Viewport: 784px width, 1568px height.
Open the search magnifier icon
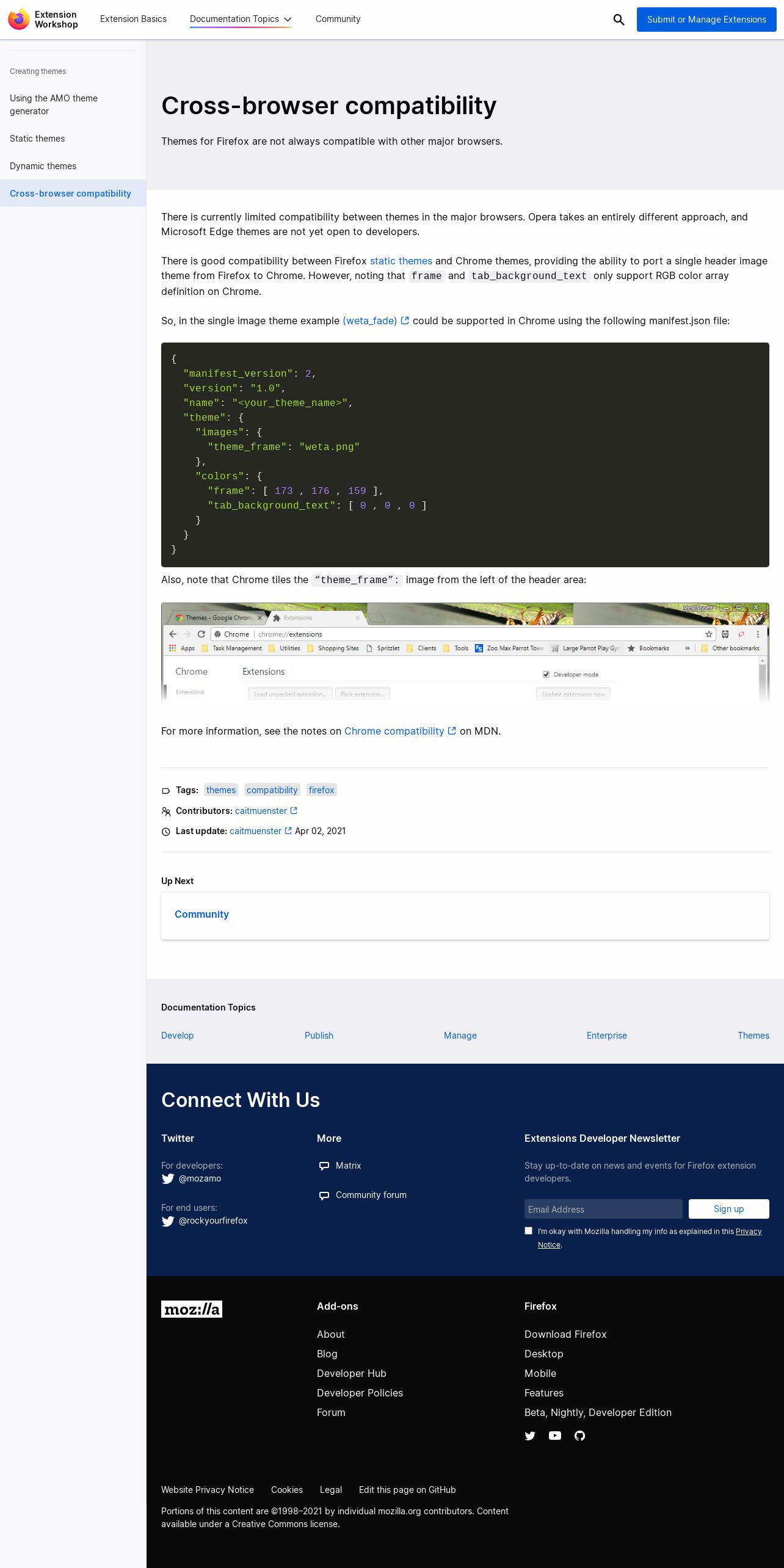(619, 20)
